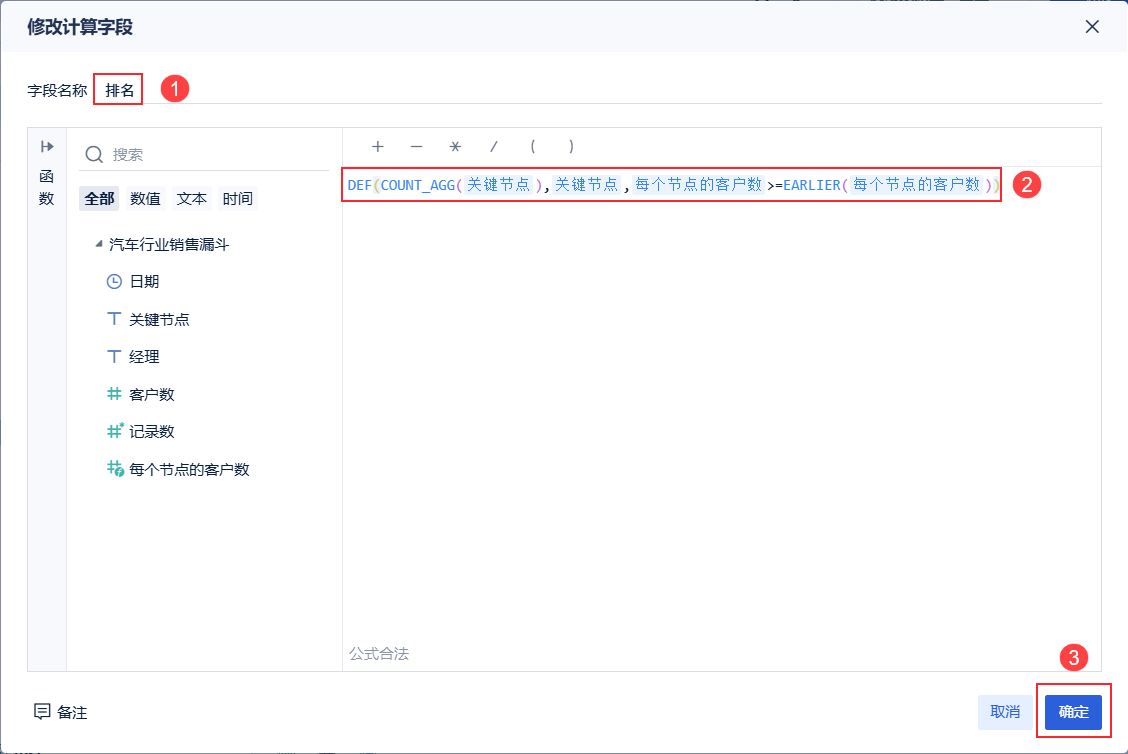Click the multiplication operator icon
The image size is (1128, 754).
[x=454, y=146]
